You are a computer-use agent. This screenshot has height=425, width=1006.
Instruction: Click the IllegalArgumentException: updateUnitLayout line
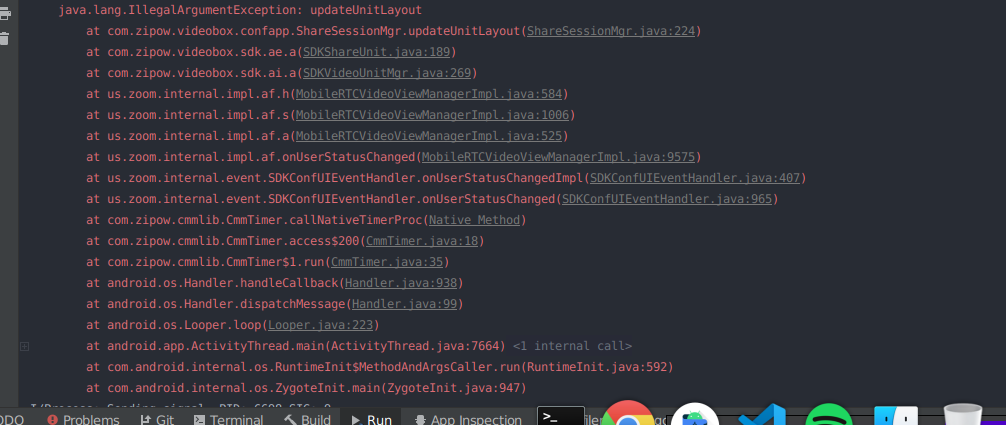coord(240,10)
